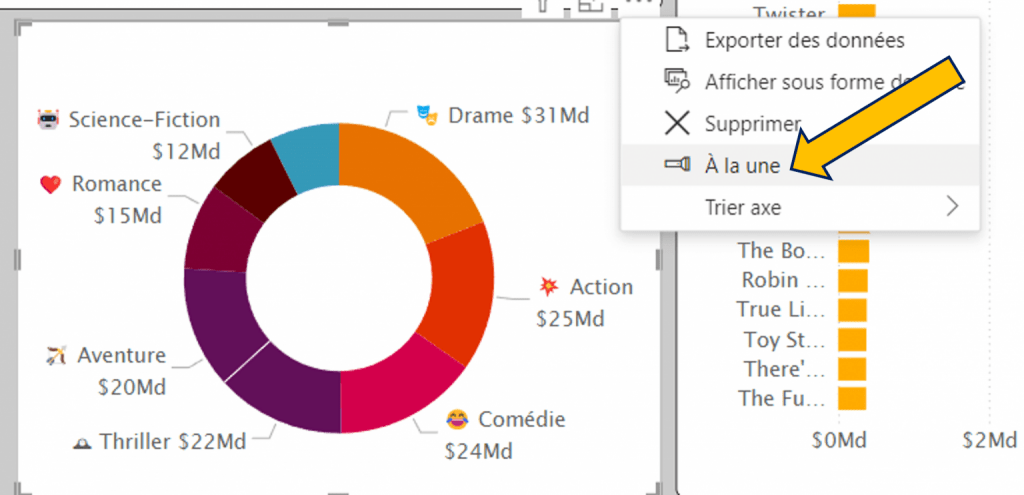
Task: Expand the Trier axe chevron arrow
Action: click(x=953, y=207)
